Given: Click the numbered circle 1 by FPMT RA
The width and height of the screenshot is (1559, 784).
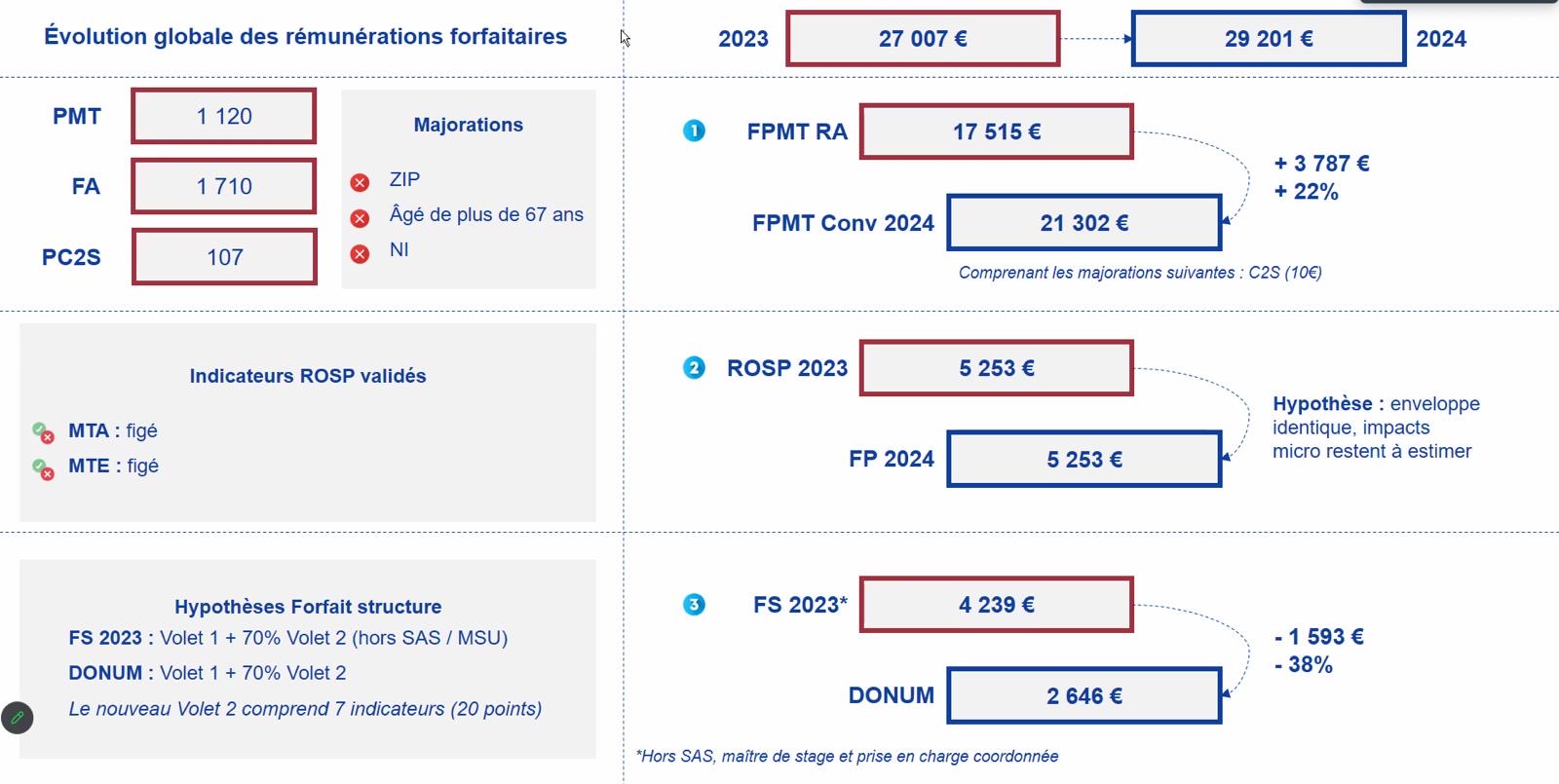Looking at the screenshot, I should [x=694, y=131].
